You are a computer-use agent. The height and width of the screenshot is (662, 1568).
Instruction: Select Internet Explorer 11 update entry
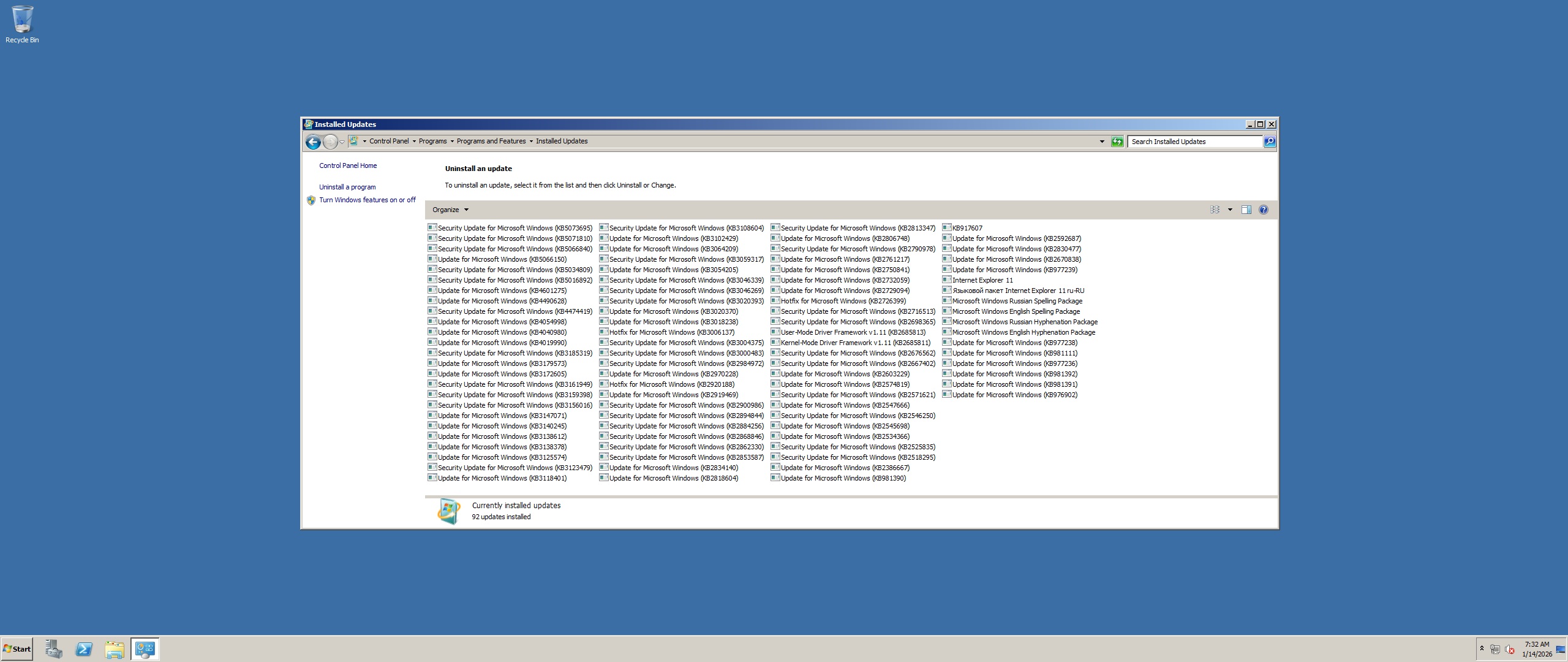click(x=982, y=280)
